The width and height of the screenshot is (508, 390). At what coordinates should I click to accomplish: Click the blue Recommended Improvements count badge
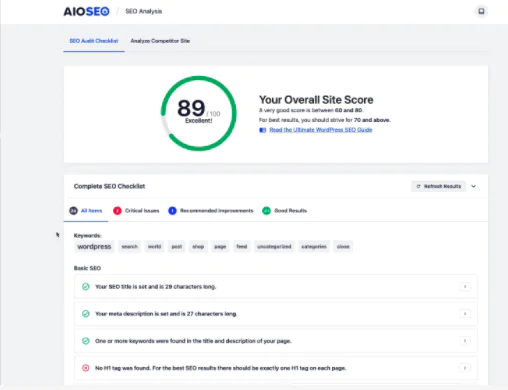[172, 211]
